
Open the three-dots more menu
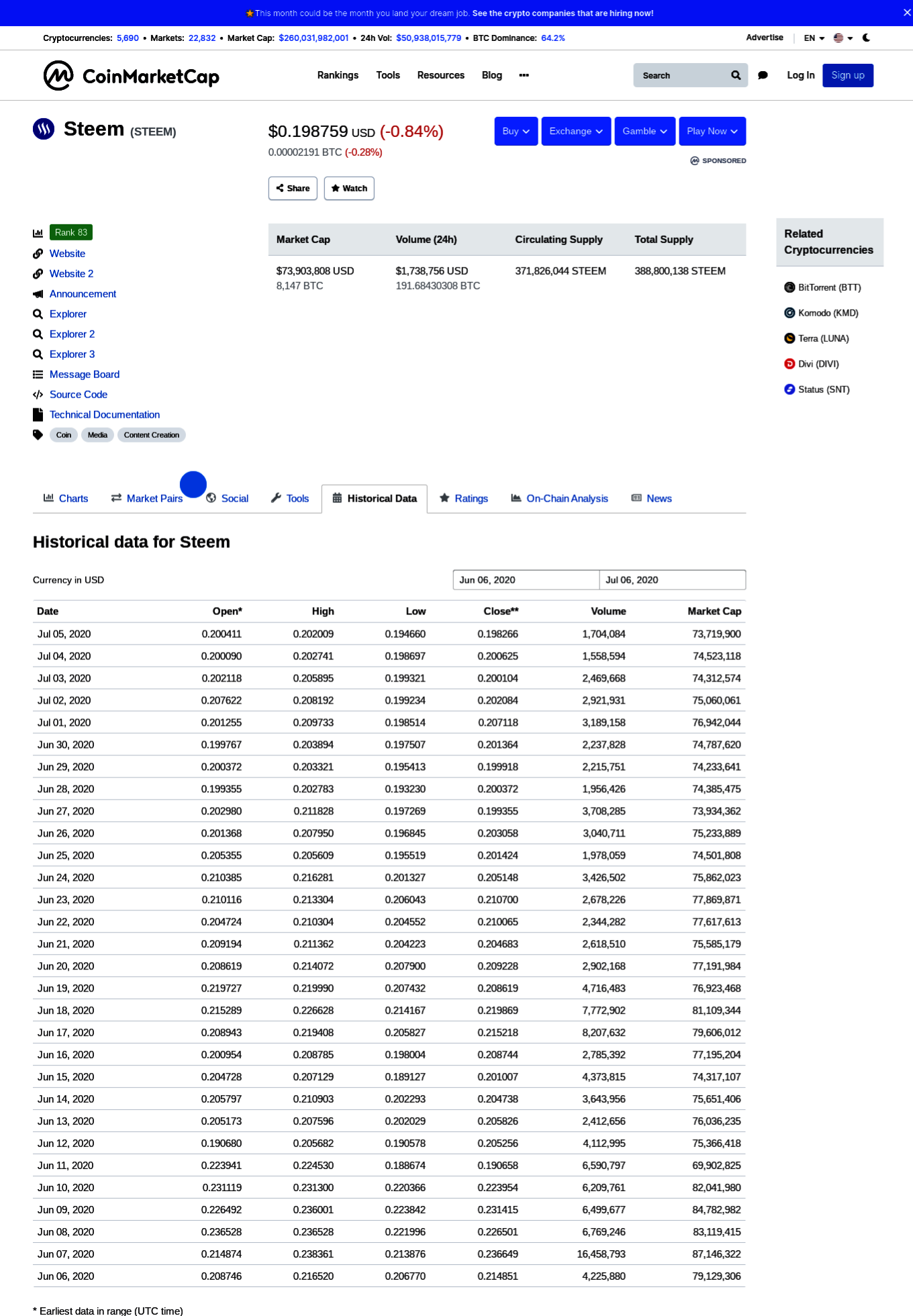(524, 75)
